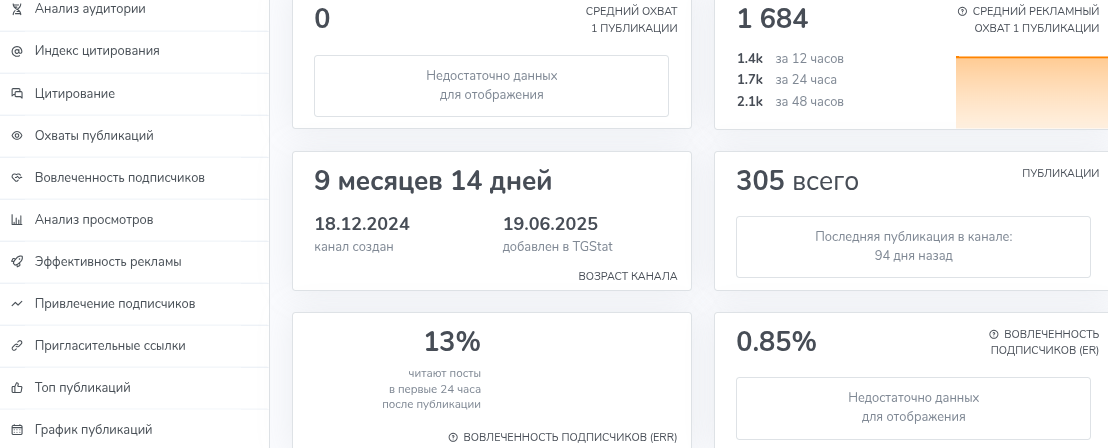Screen dimensions: 1108x448
Task: Click the help icon next to Вовлеченность подписчиков (ER)
Action: (993, 334)
